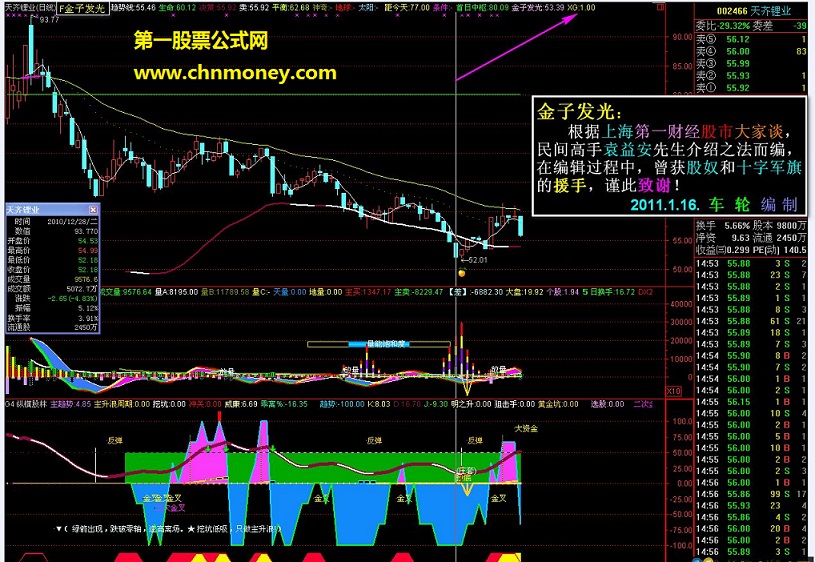The image size is (815, 562).
Task: Click the 首日中枢:80.09 indicator value
Action: [482, 8]
